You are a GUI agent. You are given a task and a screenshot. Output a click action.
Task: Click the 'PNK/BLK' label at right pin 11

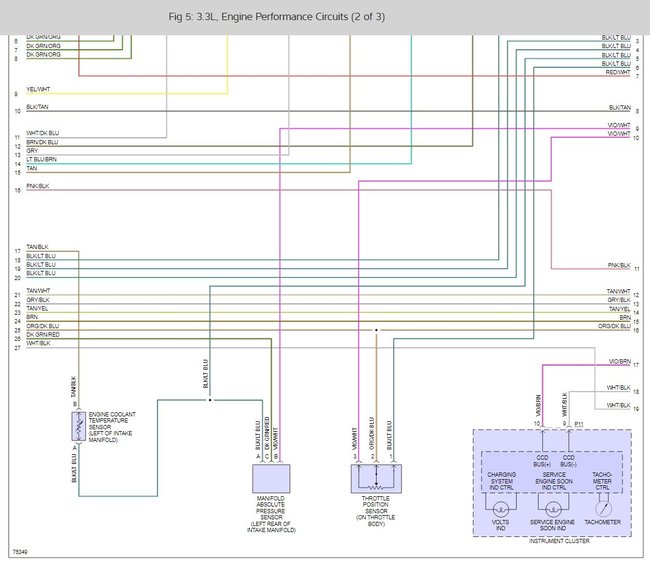[619, 265]
